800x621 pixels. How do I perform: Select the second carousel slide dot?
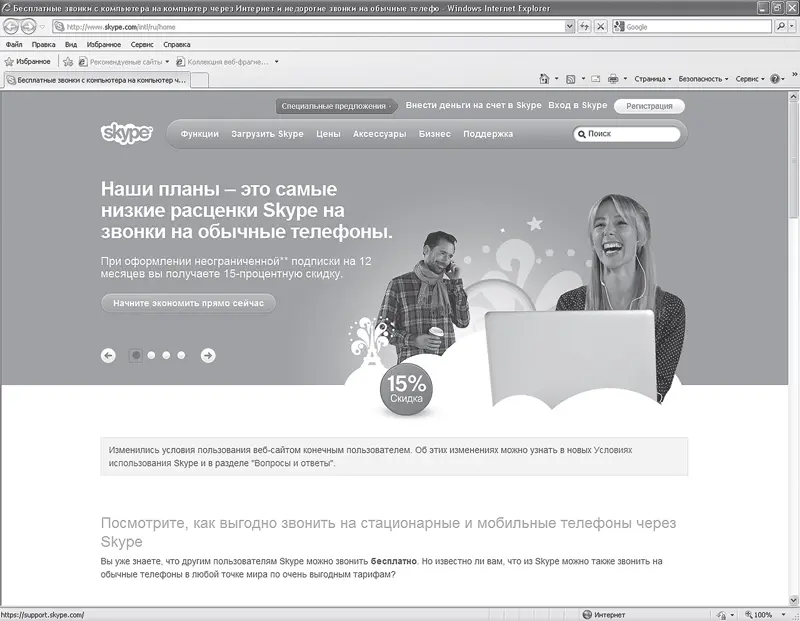click(151, 355)
